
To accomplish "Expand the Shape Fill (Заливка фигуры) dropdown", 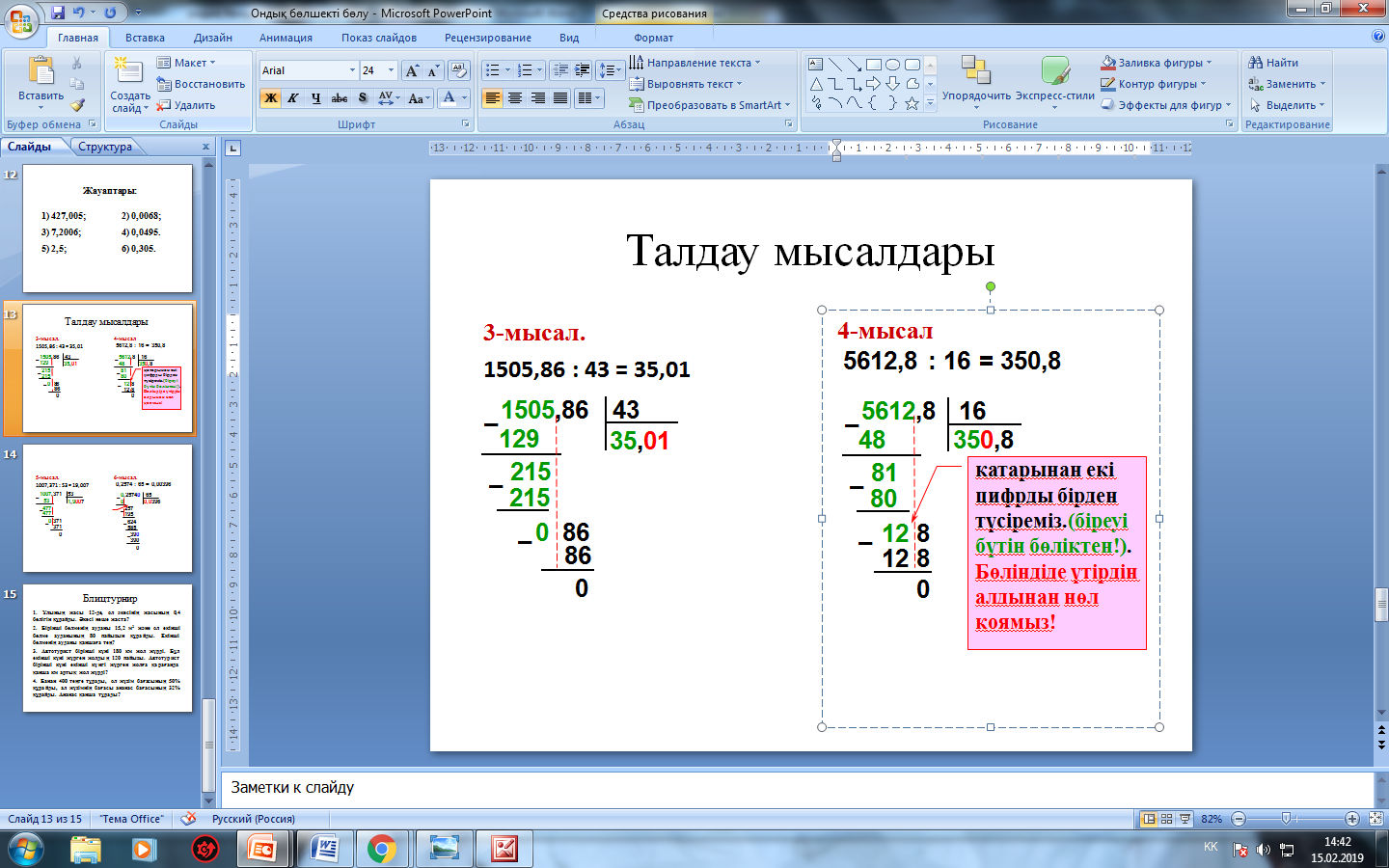I will (x=1209, y=63).
